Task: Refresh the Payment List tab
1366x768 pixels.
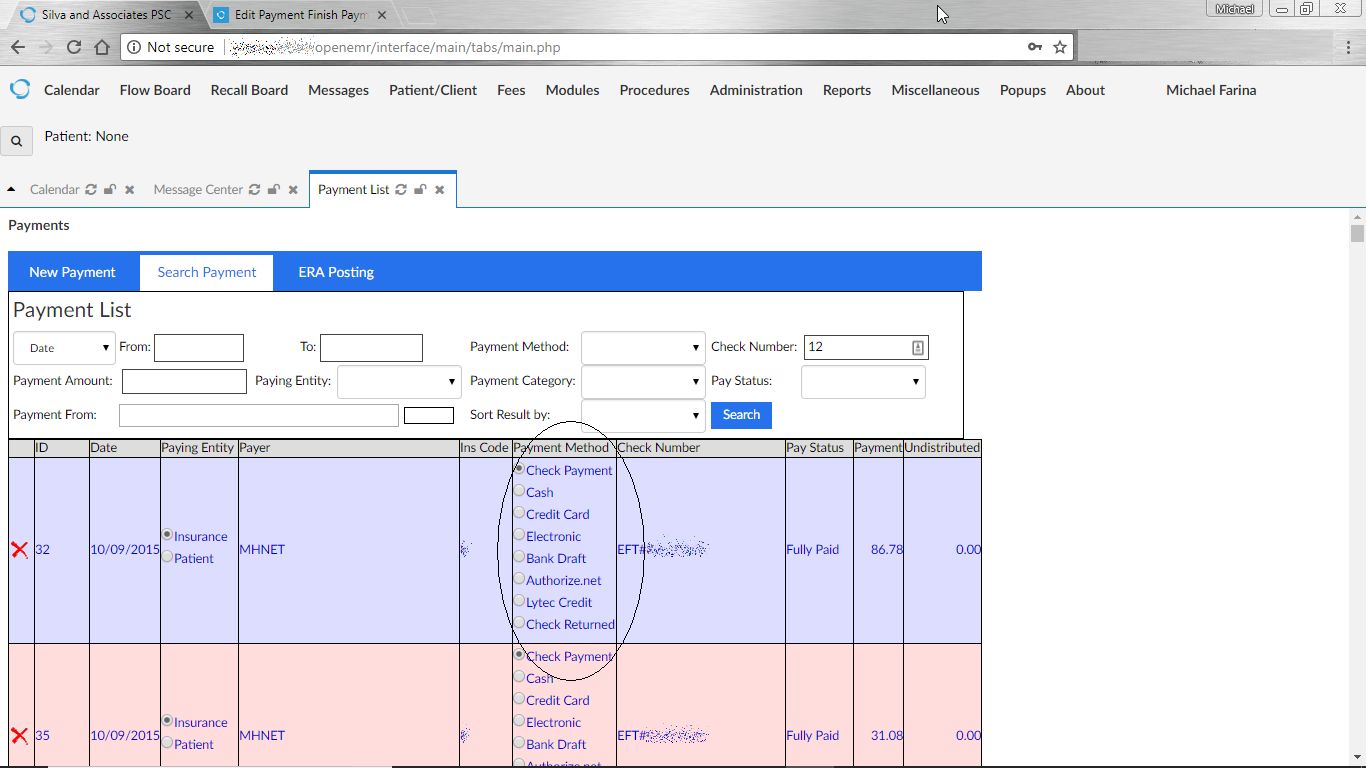Action: (x=401, y=189)
